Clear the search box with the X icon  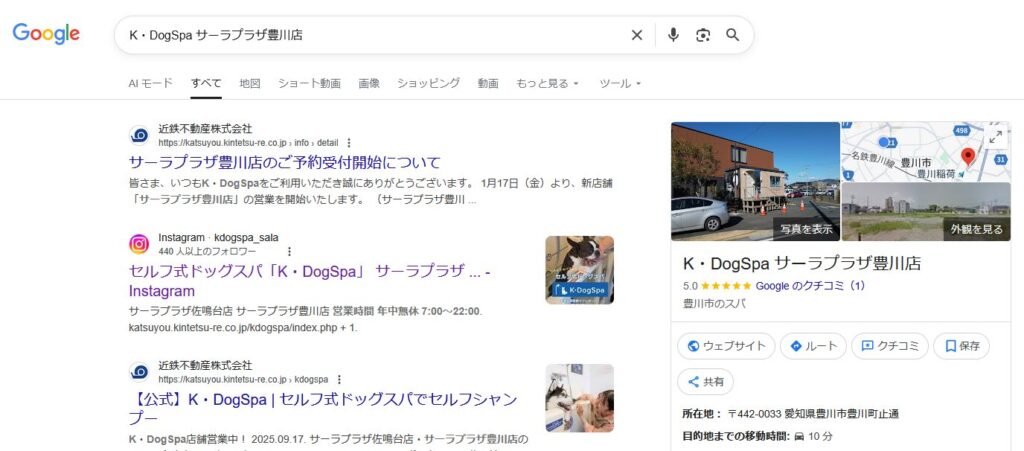(637, 35)
